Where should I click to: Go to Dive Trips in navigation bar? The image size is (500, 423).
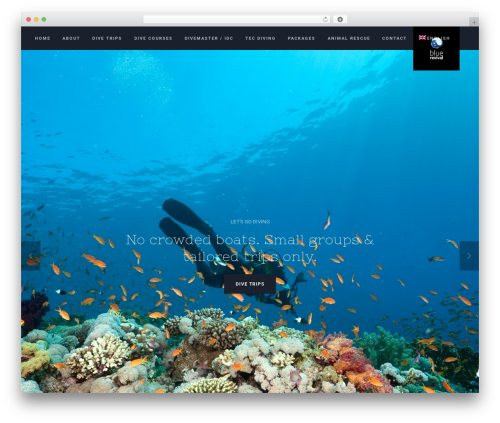coord(107,38)
